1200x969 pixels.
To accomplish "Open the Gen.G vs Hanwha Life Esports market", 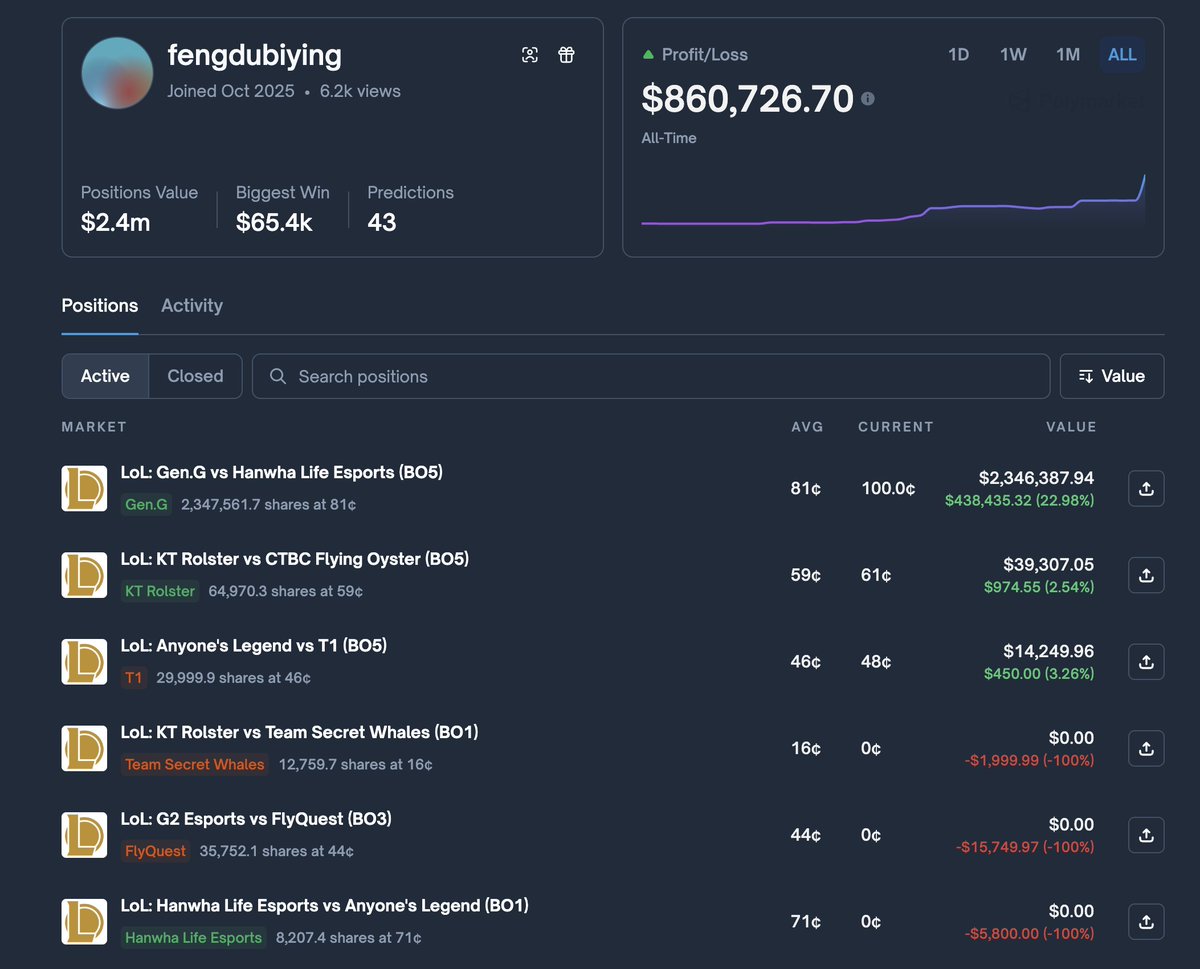I will [281, 472].
